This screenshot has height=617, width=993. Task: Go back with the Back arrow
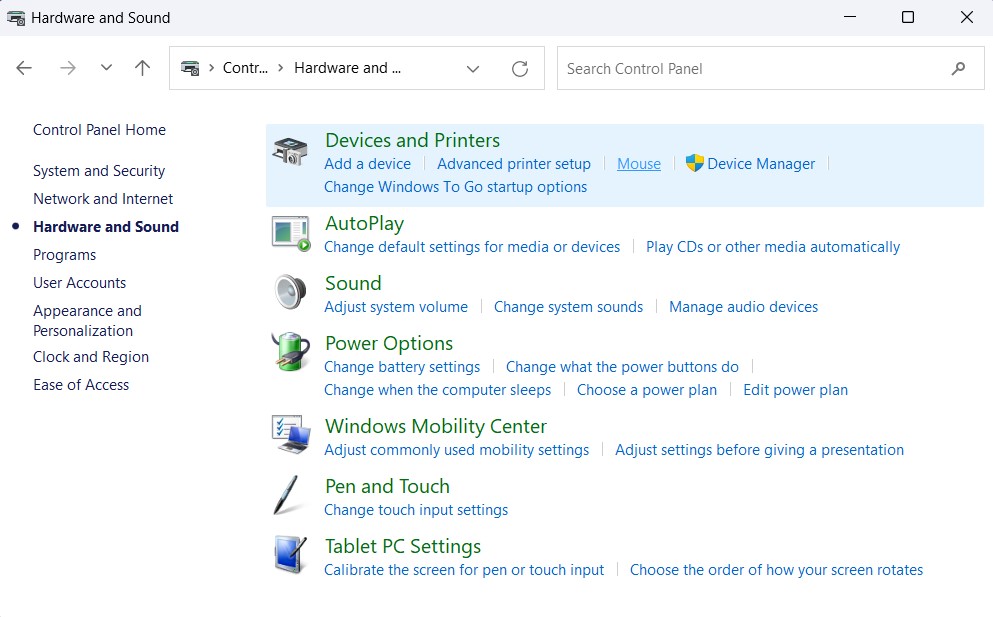click(24, 68)
